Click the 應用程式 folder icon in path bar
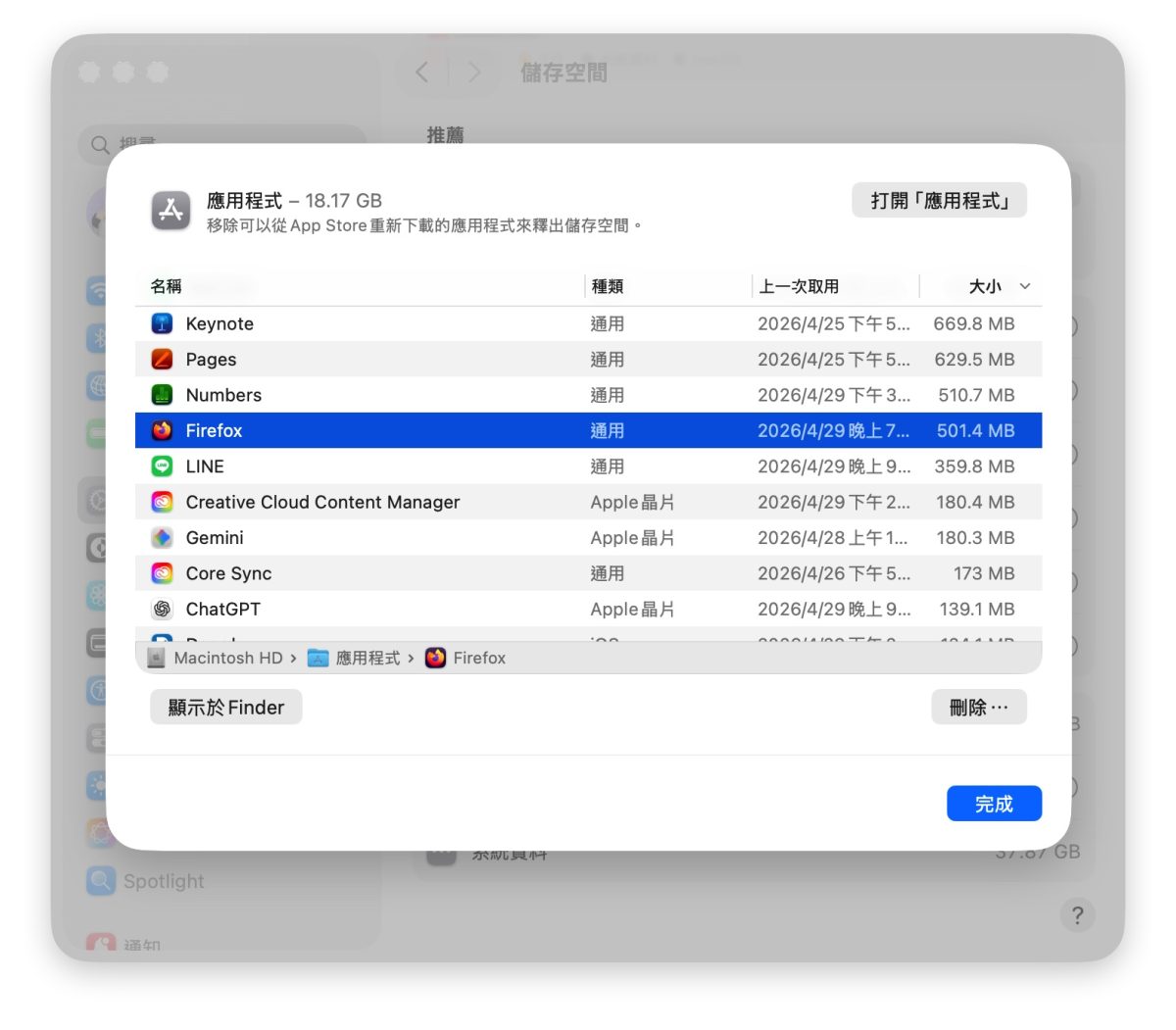 318,658
